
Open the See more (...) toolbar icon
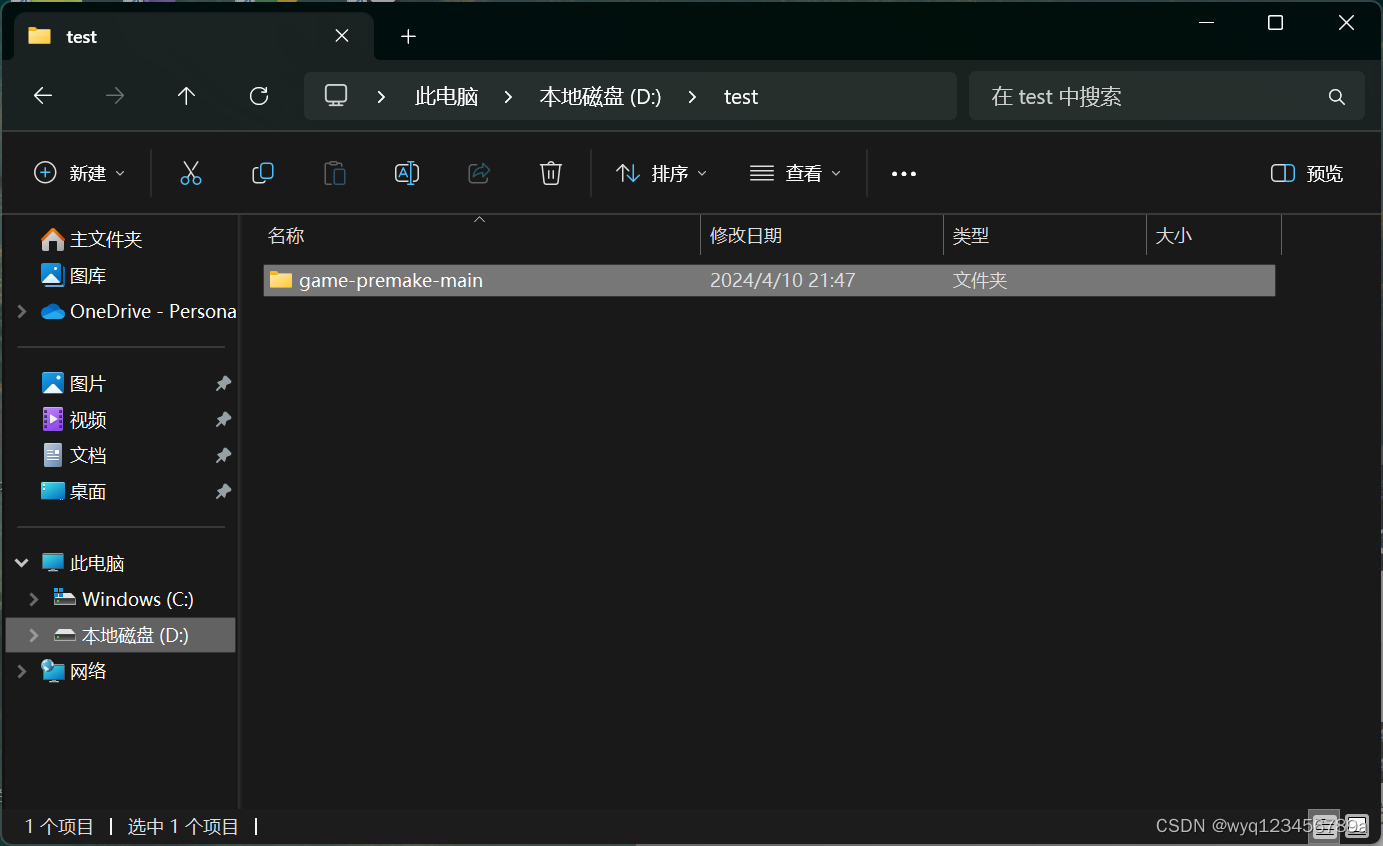coord(903,173)
